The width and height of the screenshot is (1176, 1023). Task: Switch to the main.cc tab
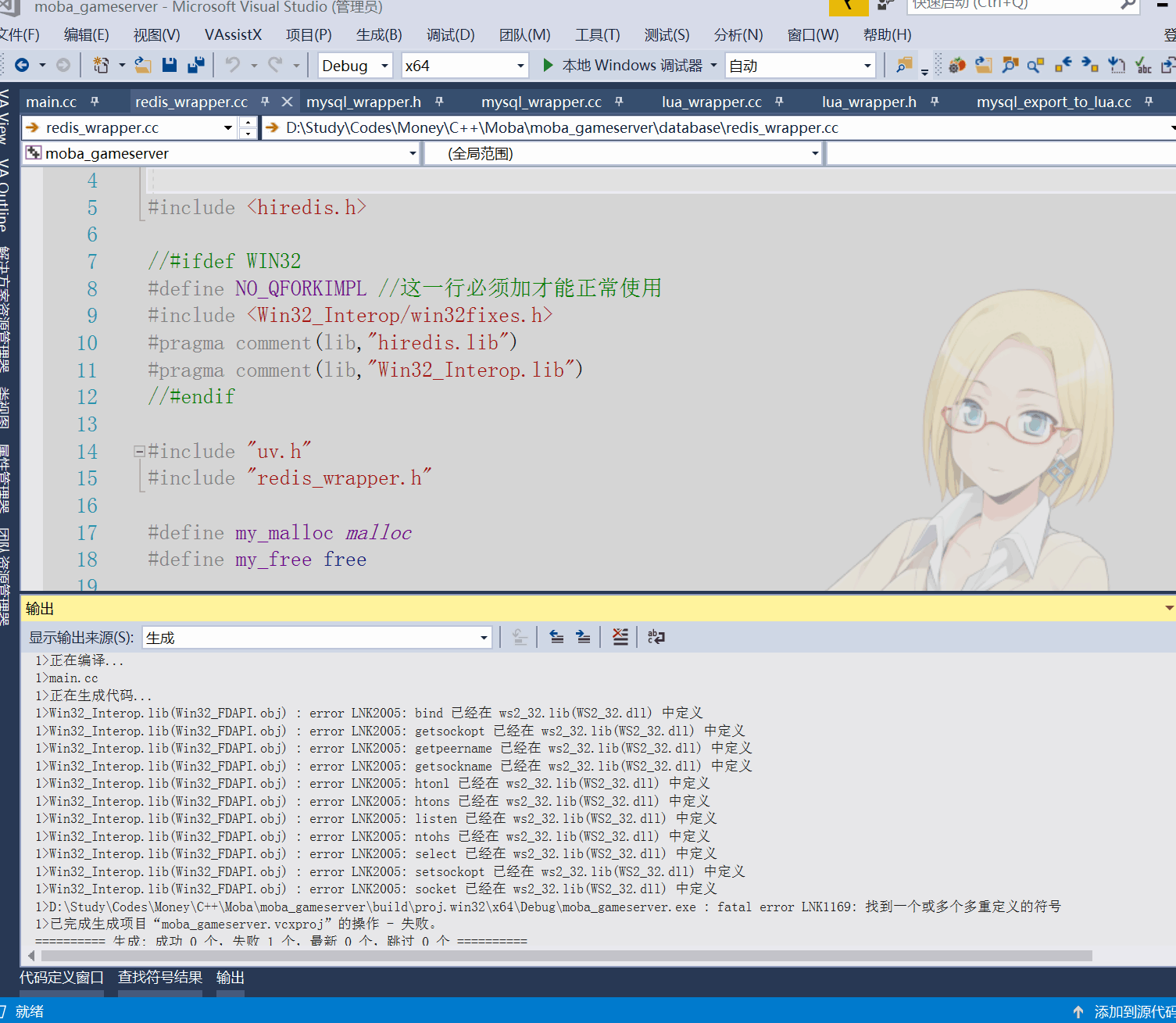point(52,102)
